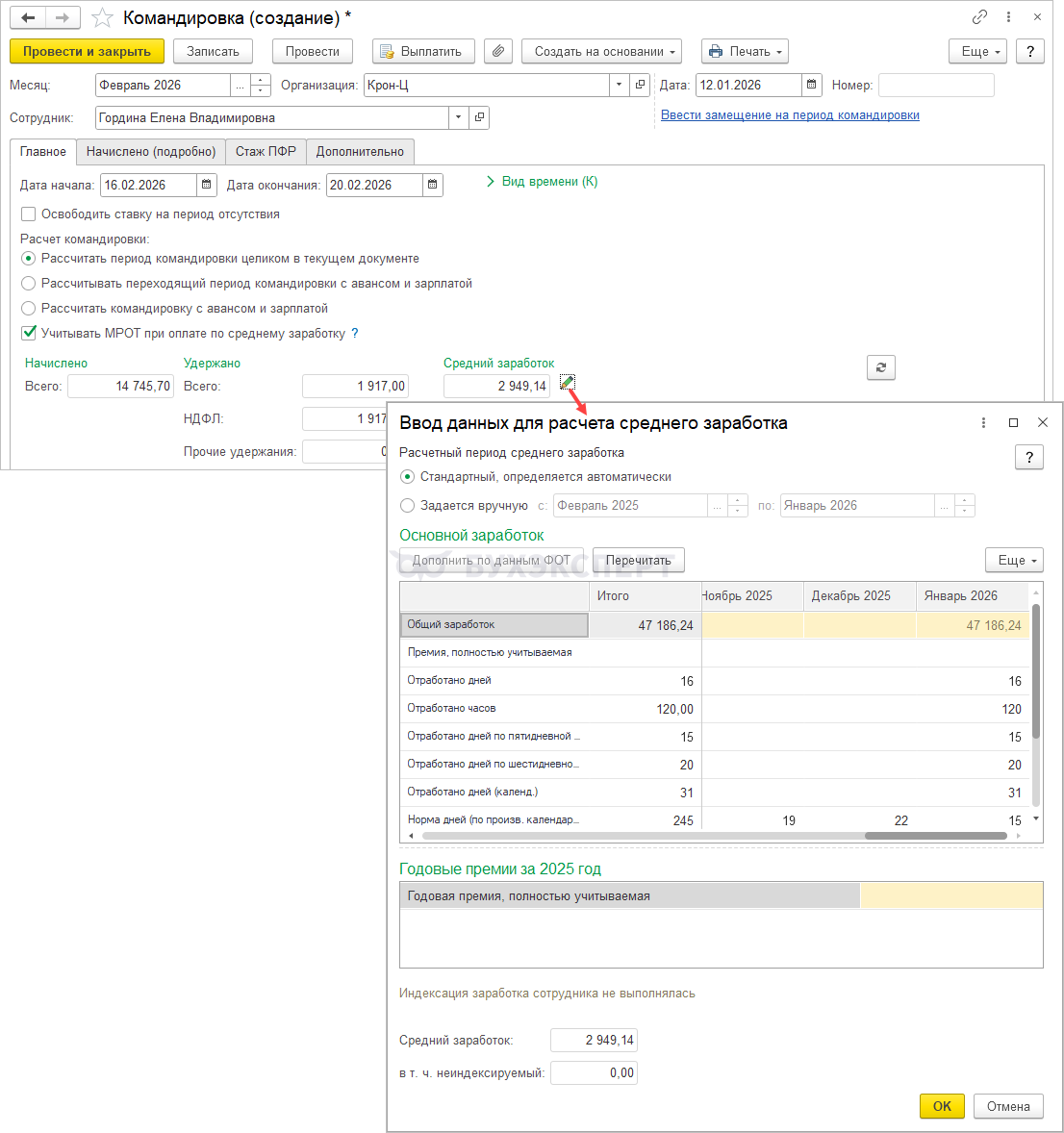Expand the 'Вид времени (К)' section
Image resolution: width=1064 pixels, height=1133 pixels.
pos(543,182)
